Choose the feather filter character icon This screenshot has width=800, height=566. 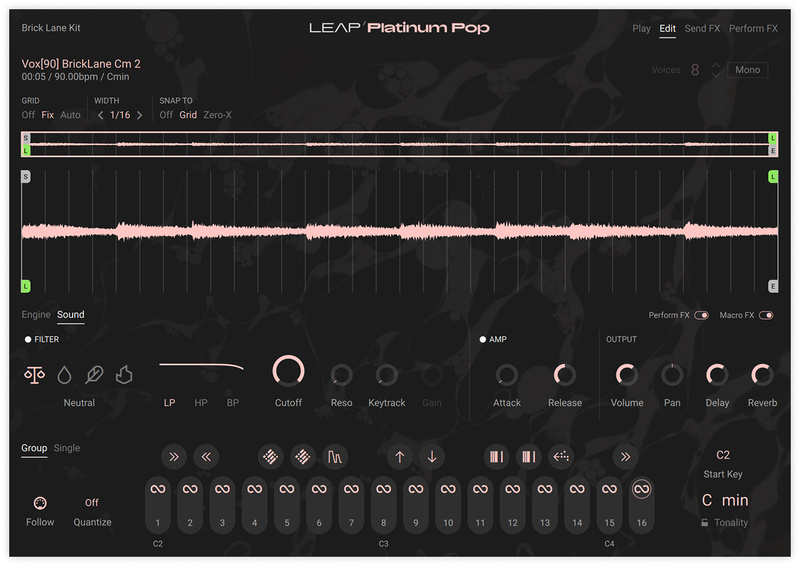(94, 375)
